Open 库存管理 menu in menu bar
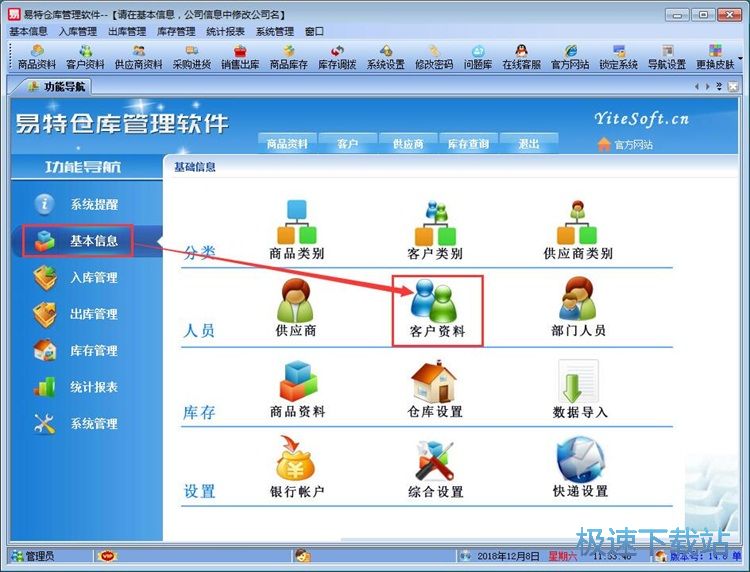Viewport: 750px width, 572px height. tap(176, 32)
